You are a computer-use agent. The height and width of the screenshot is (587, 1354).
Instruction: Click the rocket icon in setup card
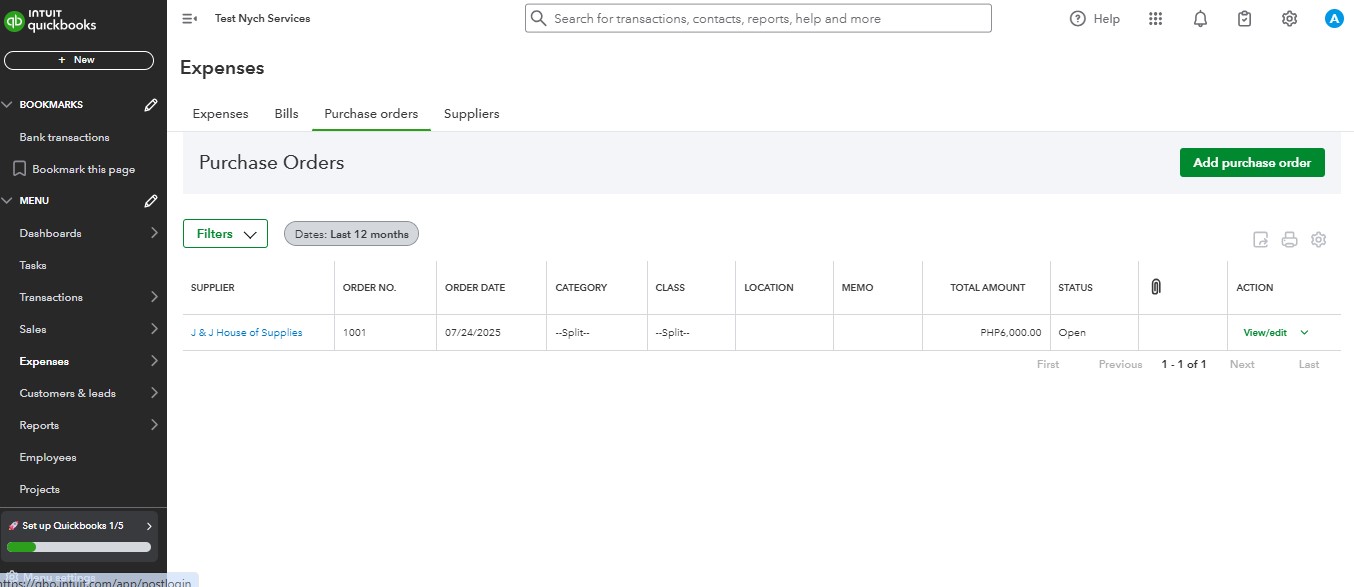pyautogui.click(x=13, y=526)
